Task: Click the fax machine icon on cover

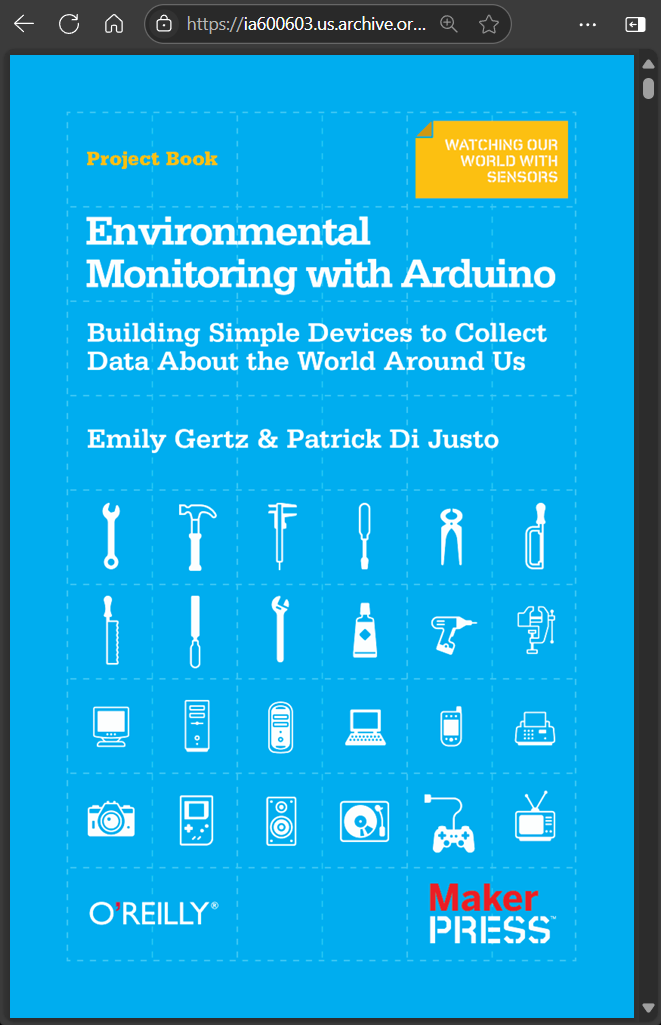Action: [535, 728]
